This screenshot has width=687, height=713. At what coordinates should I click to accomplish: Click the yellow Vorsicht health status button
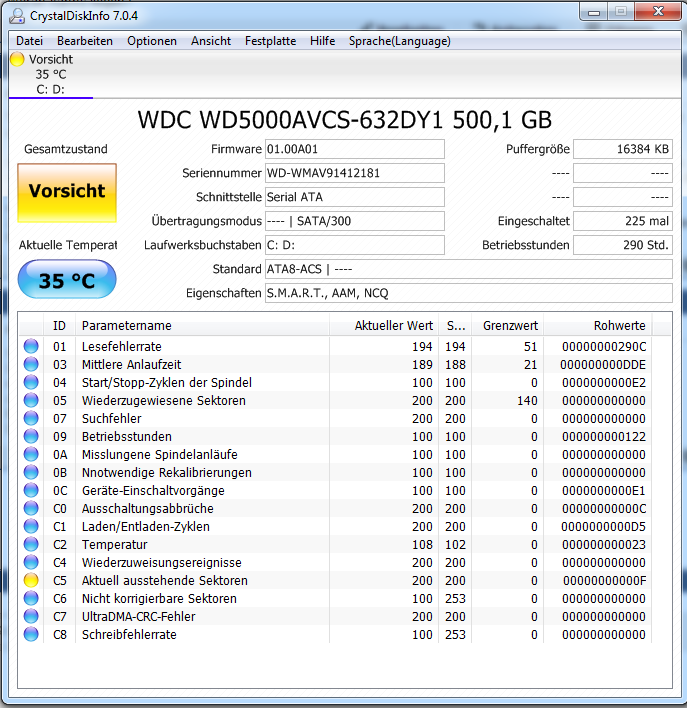coord(67,193)
